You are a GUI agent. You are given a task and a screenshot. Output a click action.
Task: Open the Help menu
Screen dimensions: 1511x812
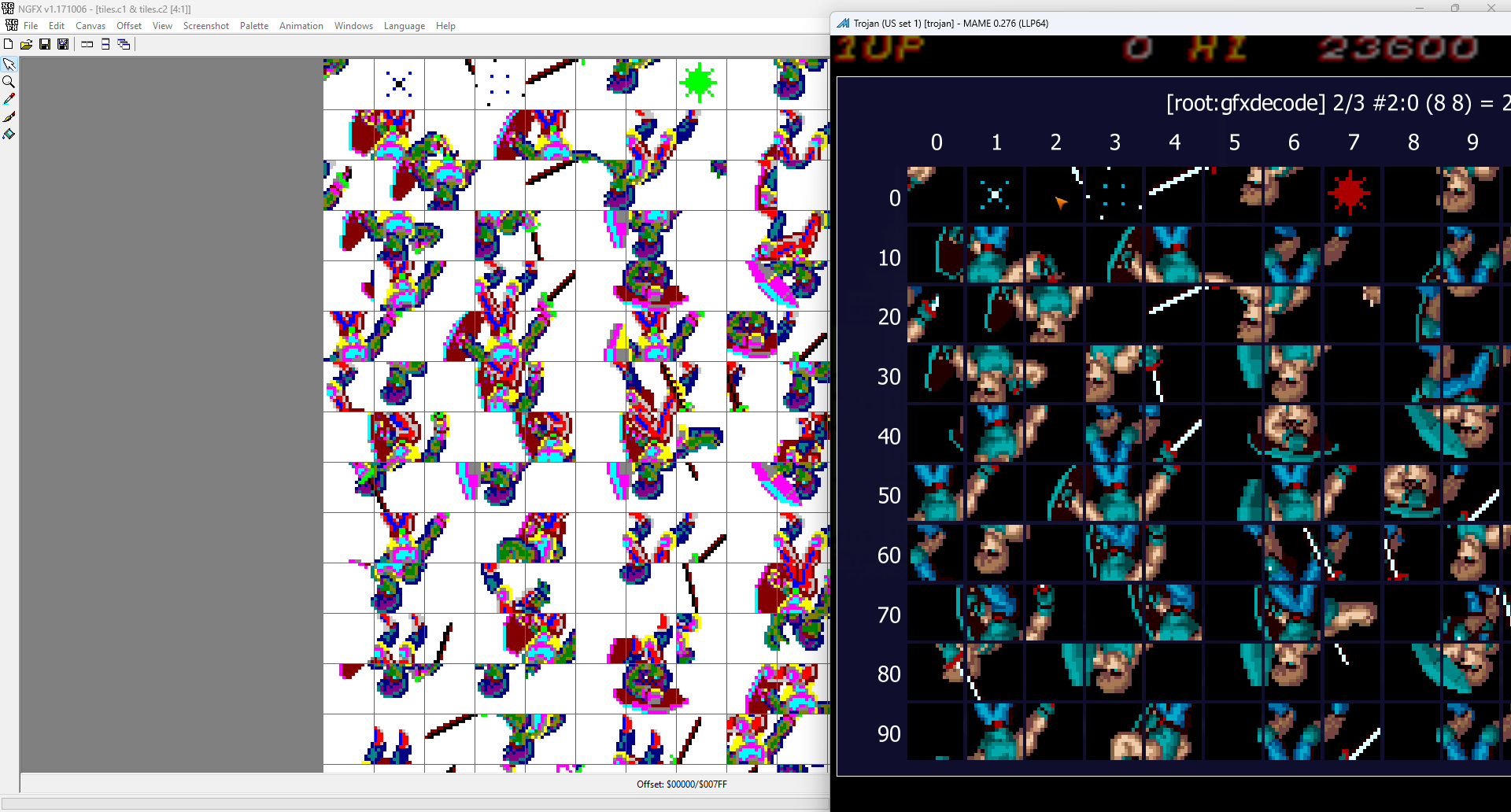(x=445, y=26)
